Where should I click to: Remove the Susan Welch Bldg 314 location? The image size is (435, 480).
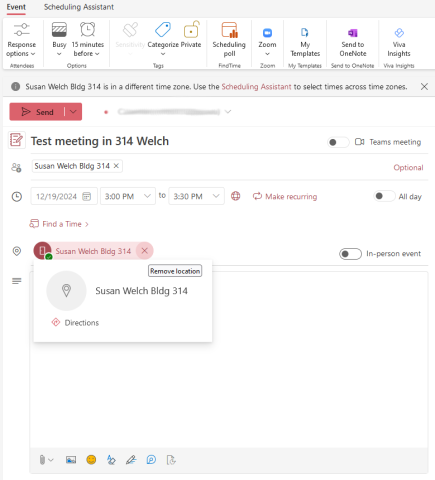(x=144, y=251)
